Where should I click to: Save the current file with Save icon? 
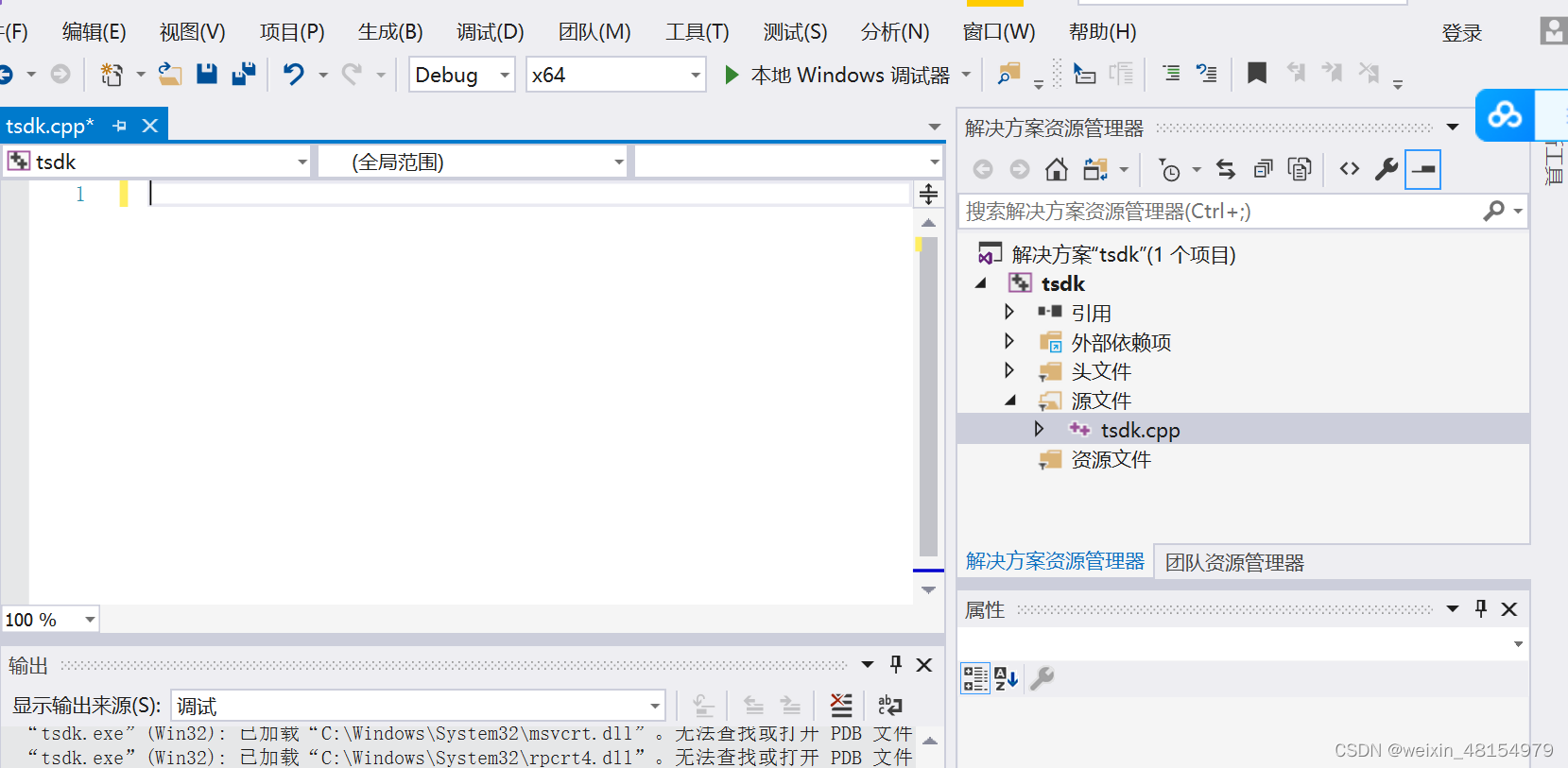[x=207, y=74]
